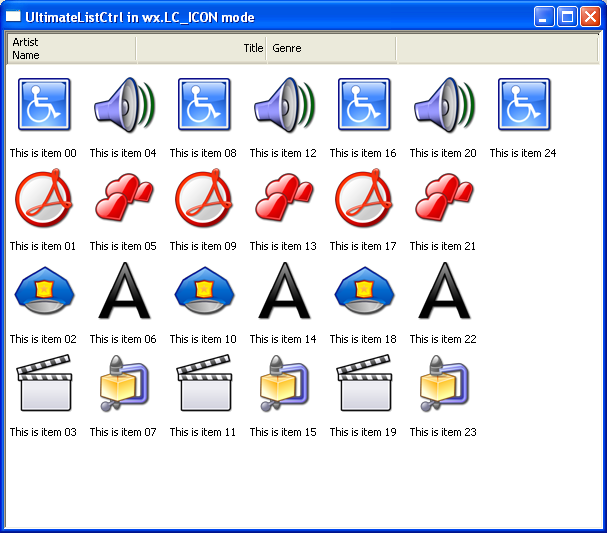Select the label 'This is item 12'
Image resolution: width=607 pixels, height=533 pixels.
pyautogui.click(x=283, y=154)
